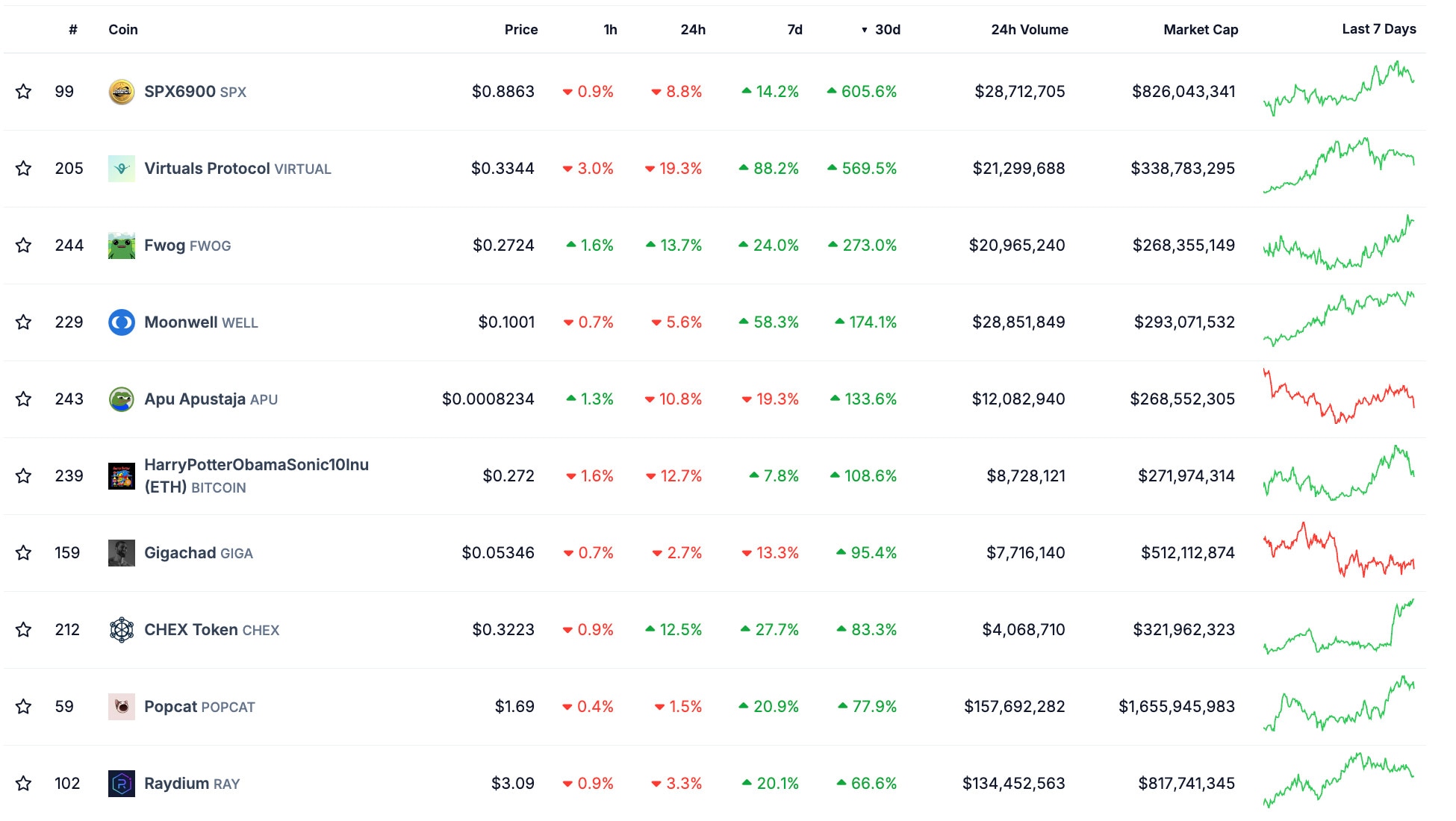
Task: Go to the Fwog FWOG page
Action: point(187,246)
